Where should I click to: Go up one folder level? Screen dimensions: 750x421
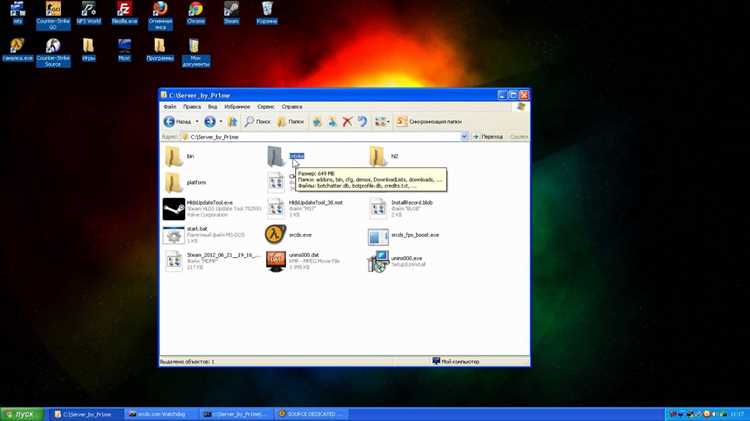tap(232, 122)
